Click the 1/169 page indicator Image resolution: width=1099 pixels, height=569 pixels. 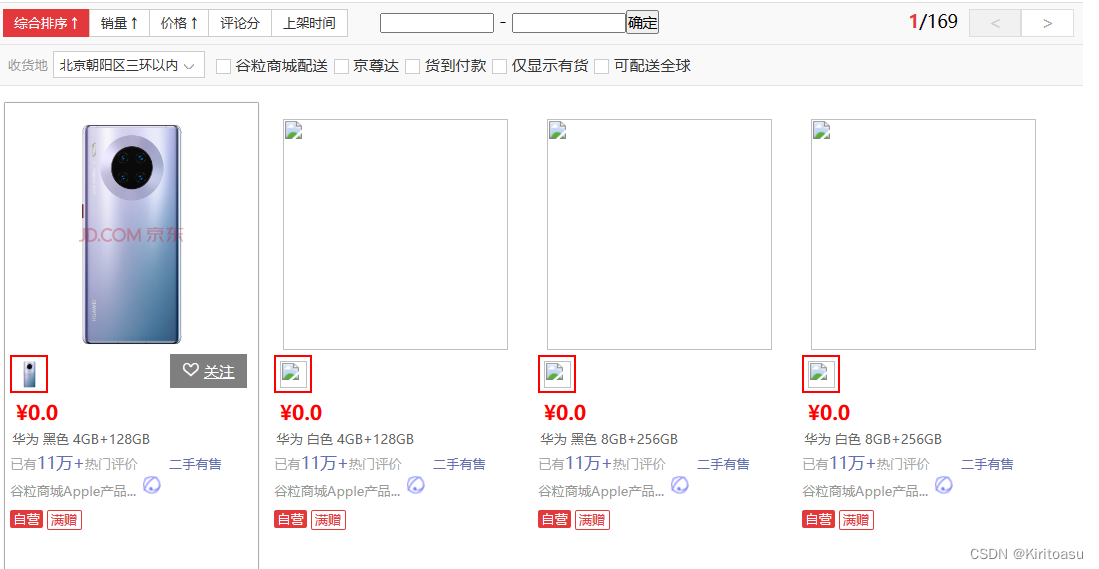coord(933,22)
